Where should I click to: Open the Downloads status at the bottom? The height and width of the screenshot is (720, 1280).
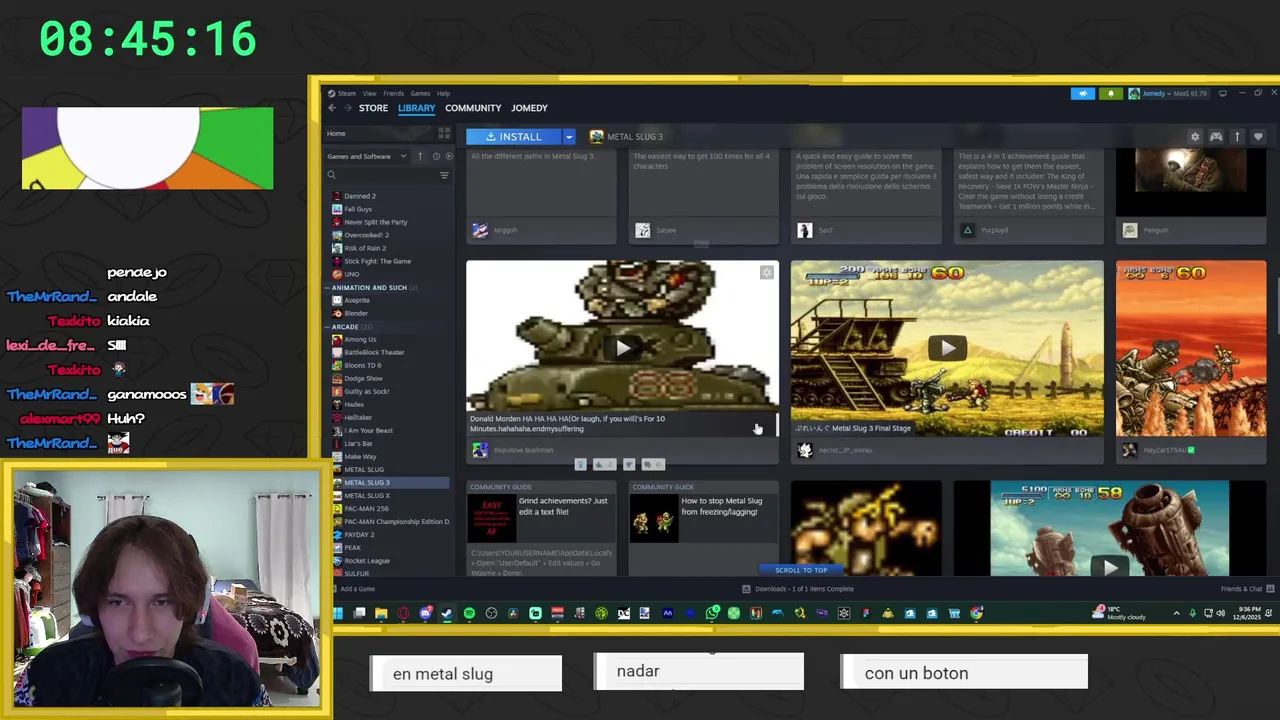(798, 589)
